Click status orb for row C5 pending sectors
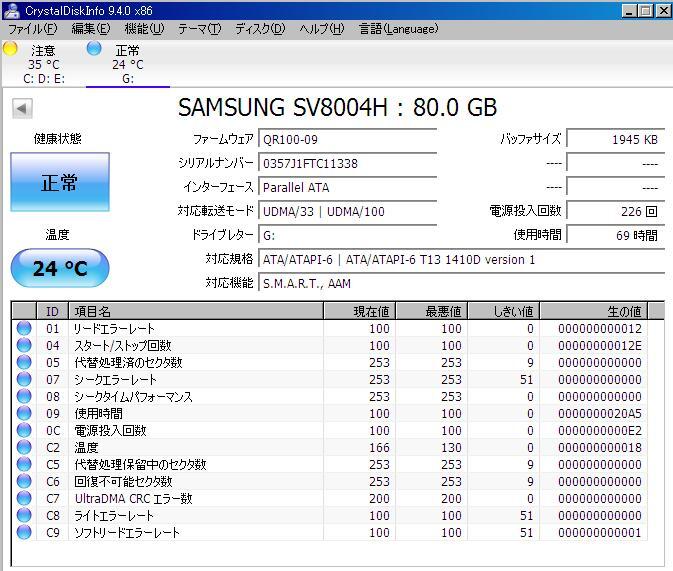The height and width of the screenshot is (571, 673). (x=24, y=465)
